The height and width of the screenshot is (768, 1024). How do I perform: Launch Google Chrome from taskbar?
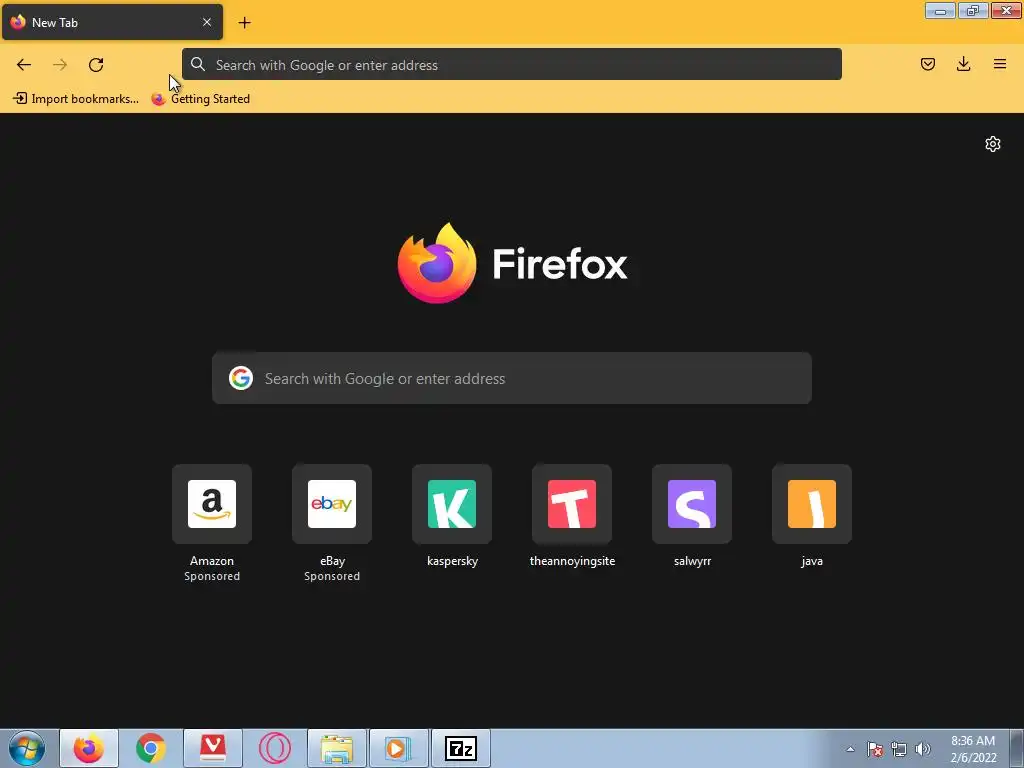coord(151,748)
